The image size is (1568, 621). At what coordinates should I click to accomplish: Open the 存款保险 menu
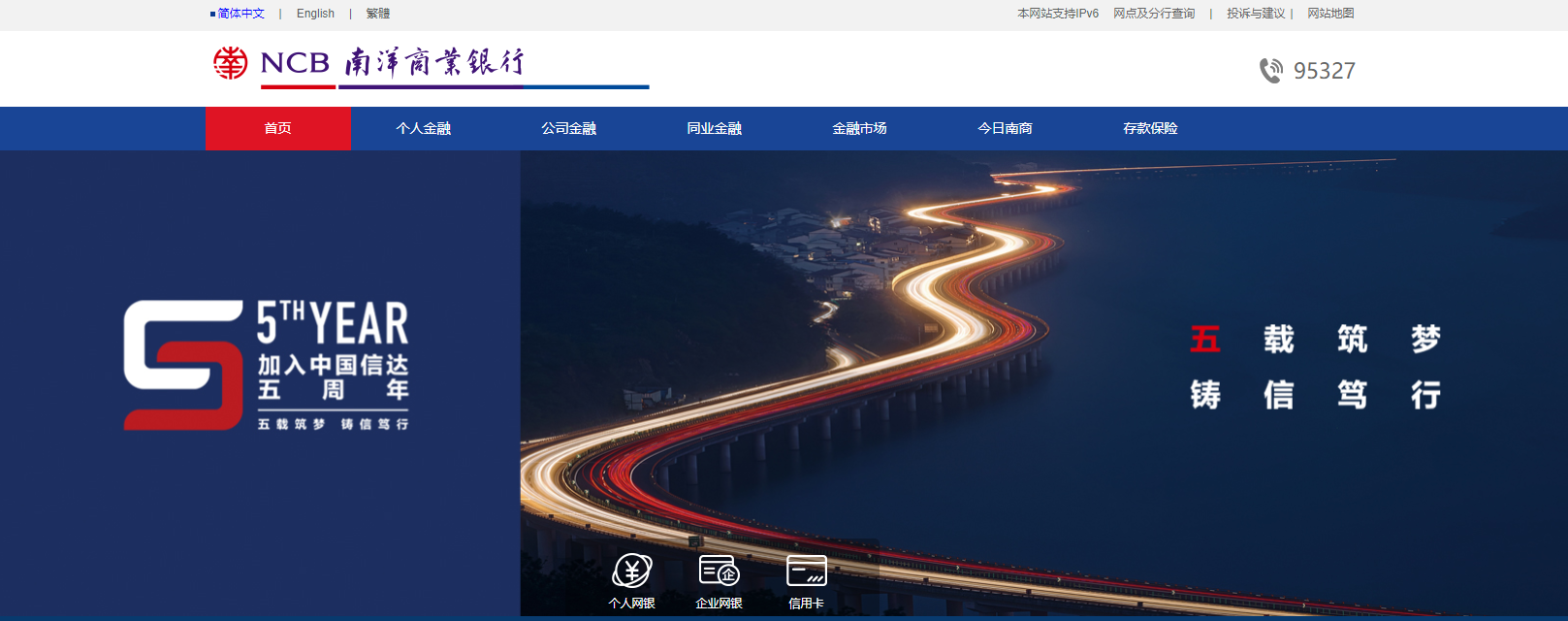point(1151,128)
